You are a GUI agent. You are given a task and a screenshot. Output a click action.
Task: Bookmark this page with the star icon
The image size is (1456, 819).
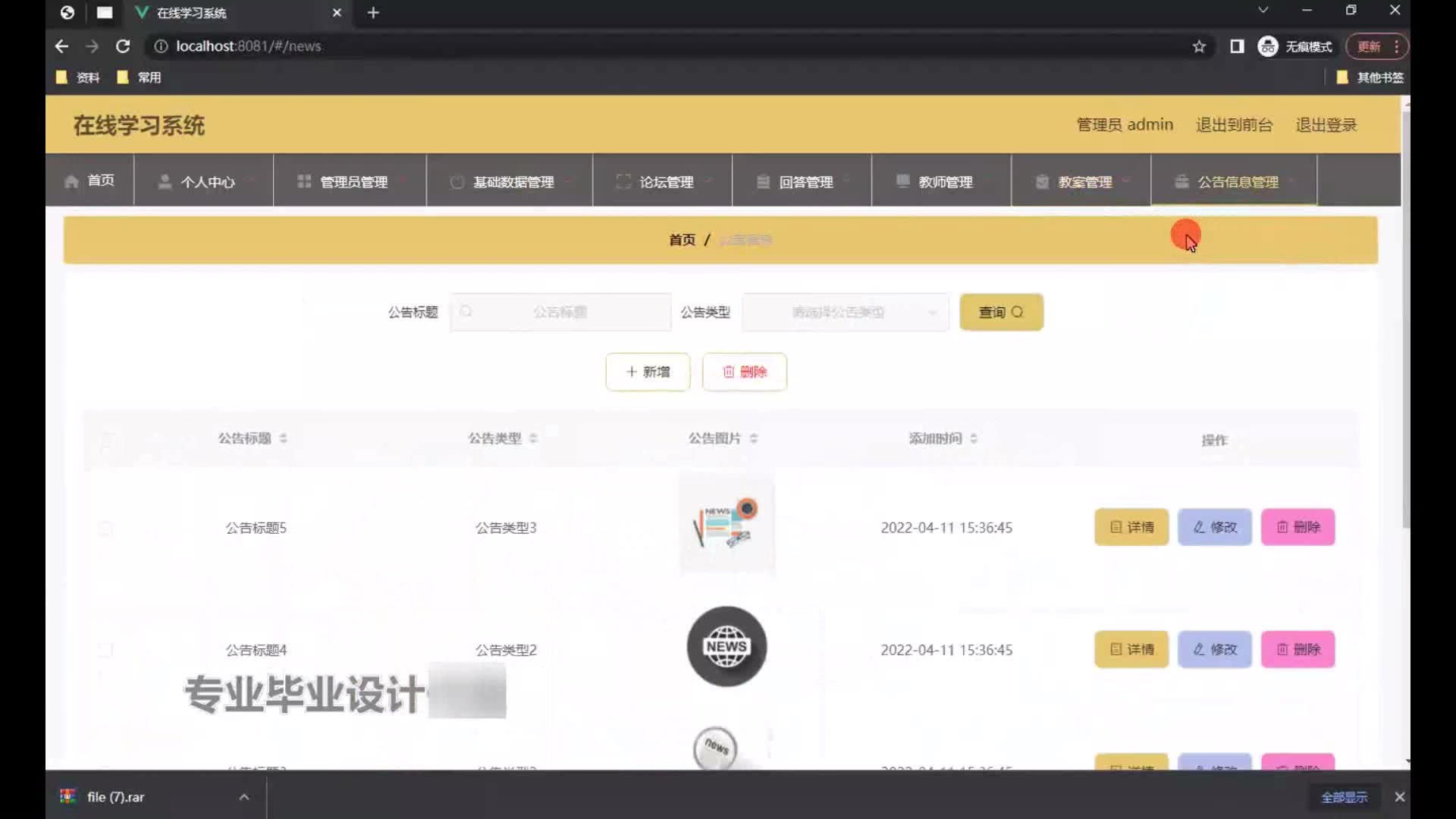pos(1199,46)
